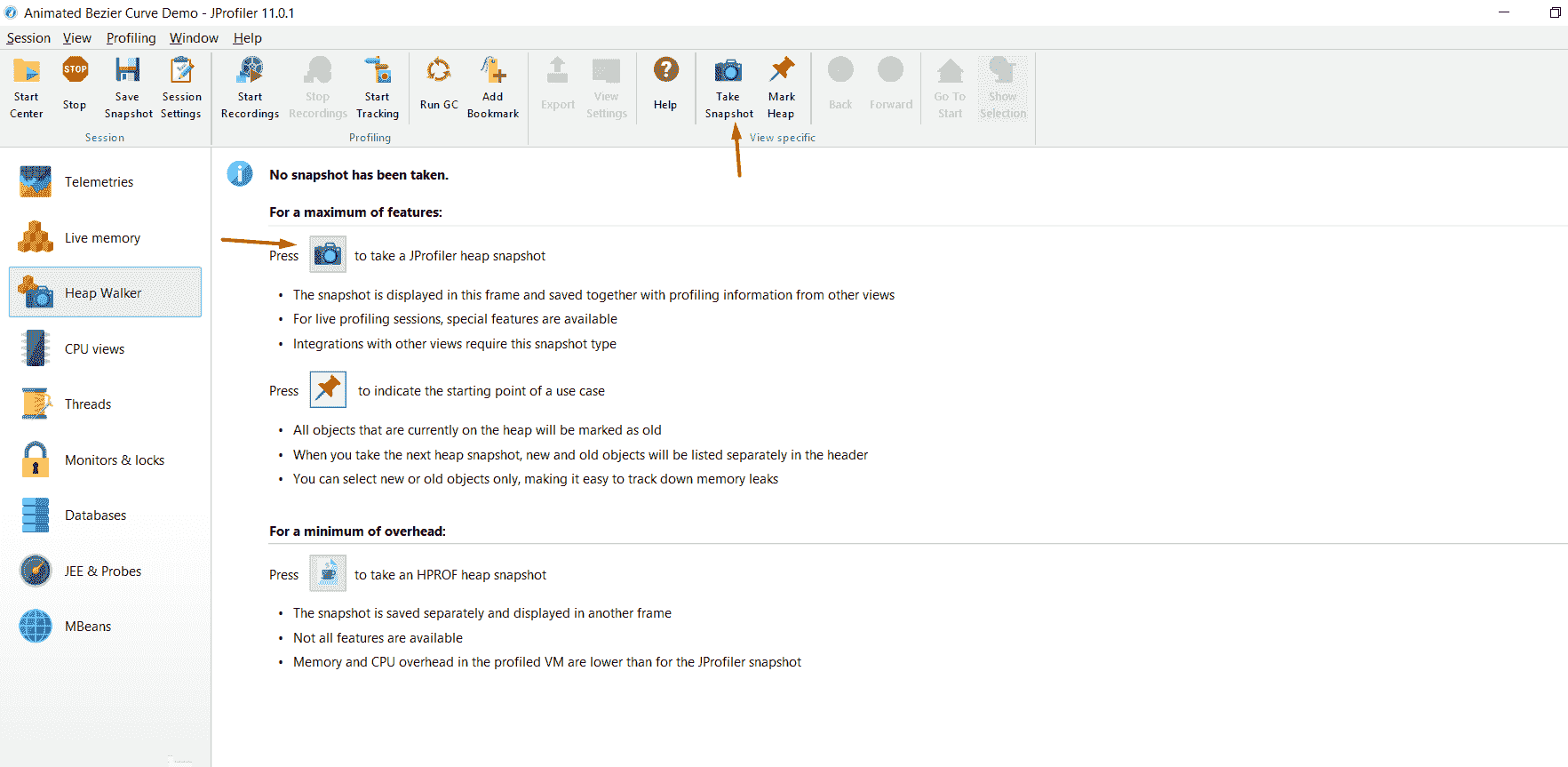
Task: Open Session Settings
Action: [181, 87]
